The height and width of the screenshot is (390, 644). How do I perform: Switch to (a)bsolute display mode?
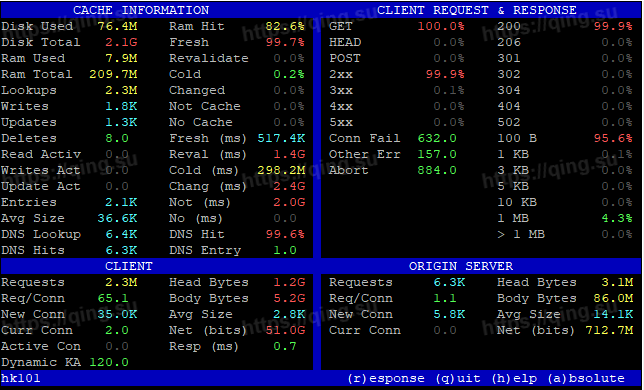(586, 378)
